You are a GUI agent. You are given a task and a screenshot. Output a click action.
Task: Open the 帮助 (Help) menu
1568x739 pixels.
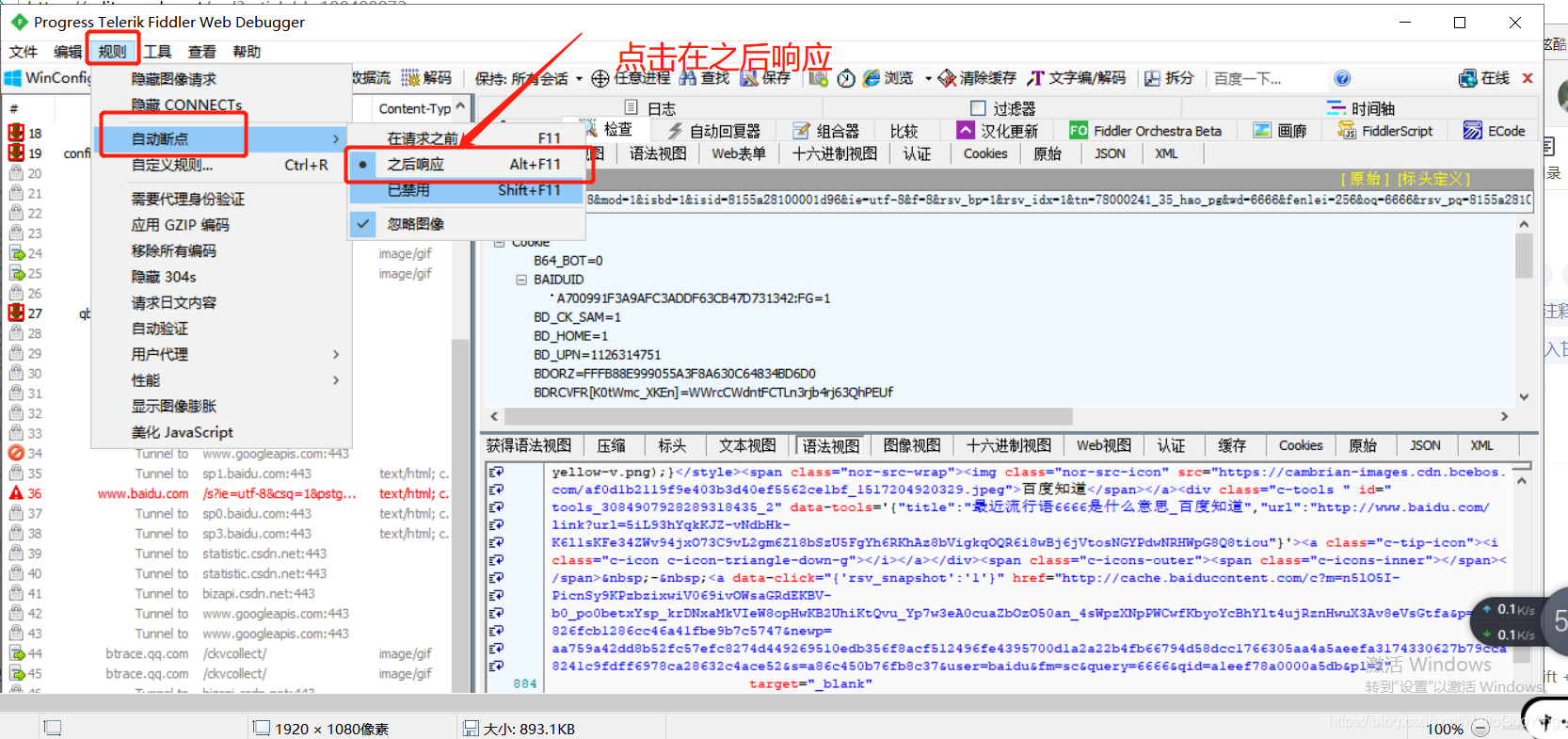[x=246, y=51]
